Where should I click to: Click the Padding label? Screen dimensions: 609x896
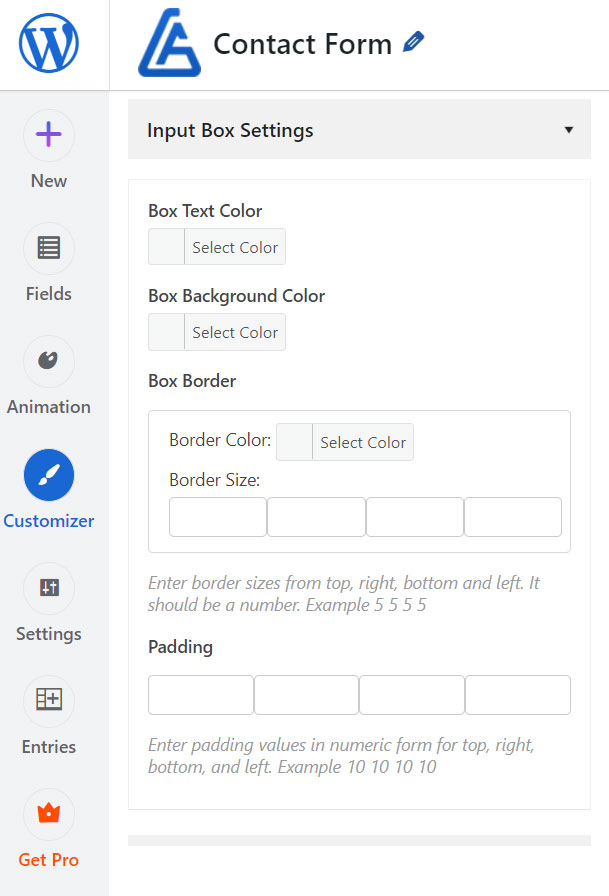[181, 647]
